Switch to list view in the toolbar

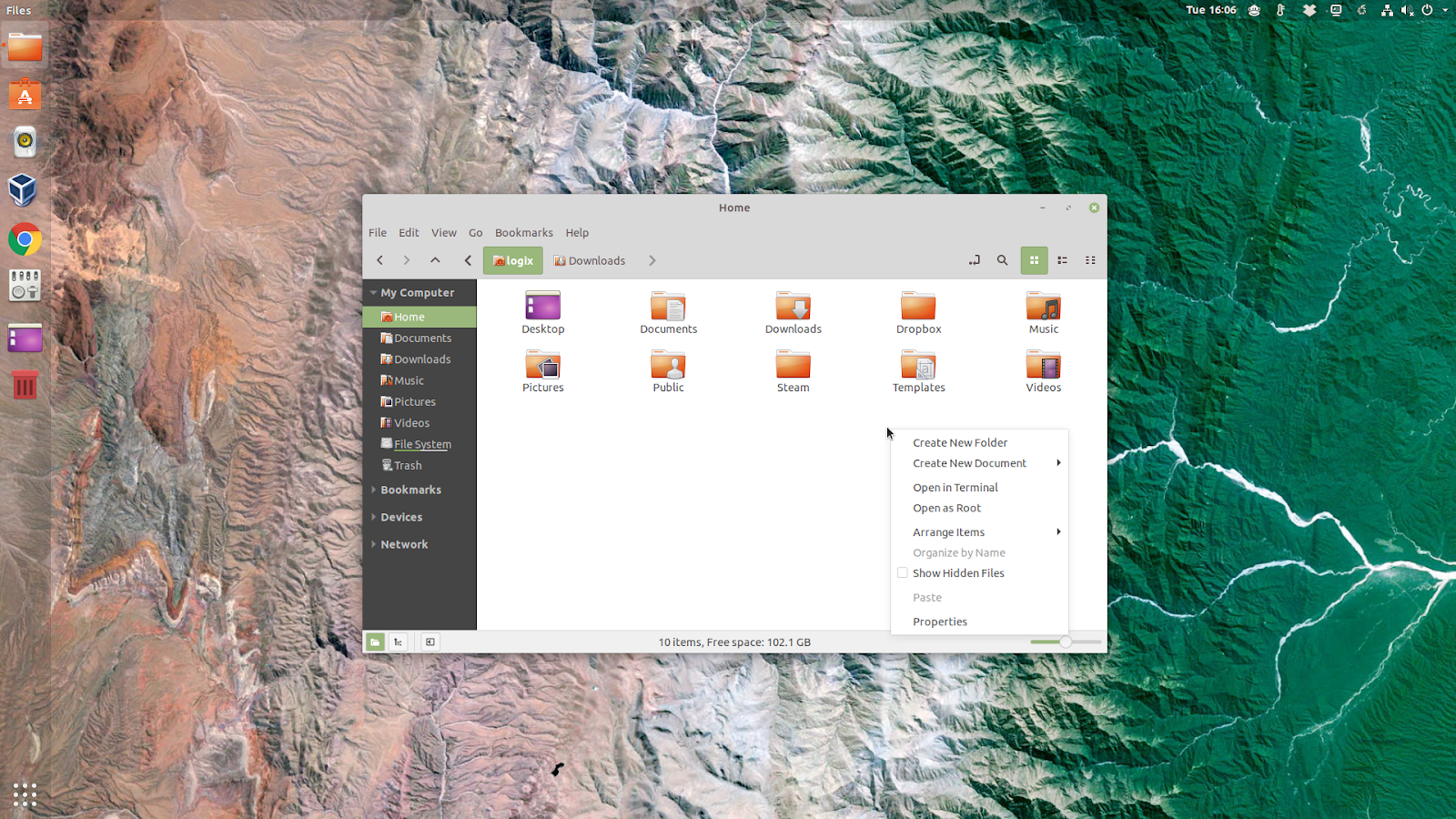[x=1062, y=260]
